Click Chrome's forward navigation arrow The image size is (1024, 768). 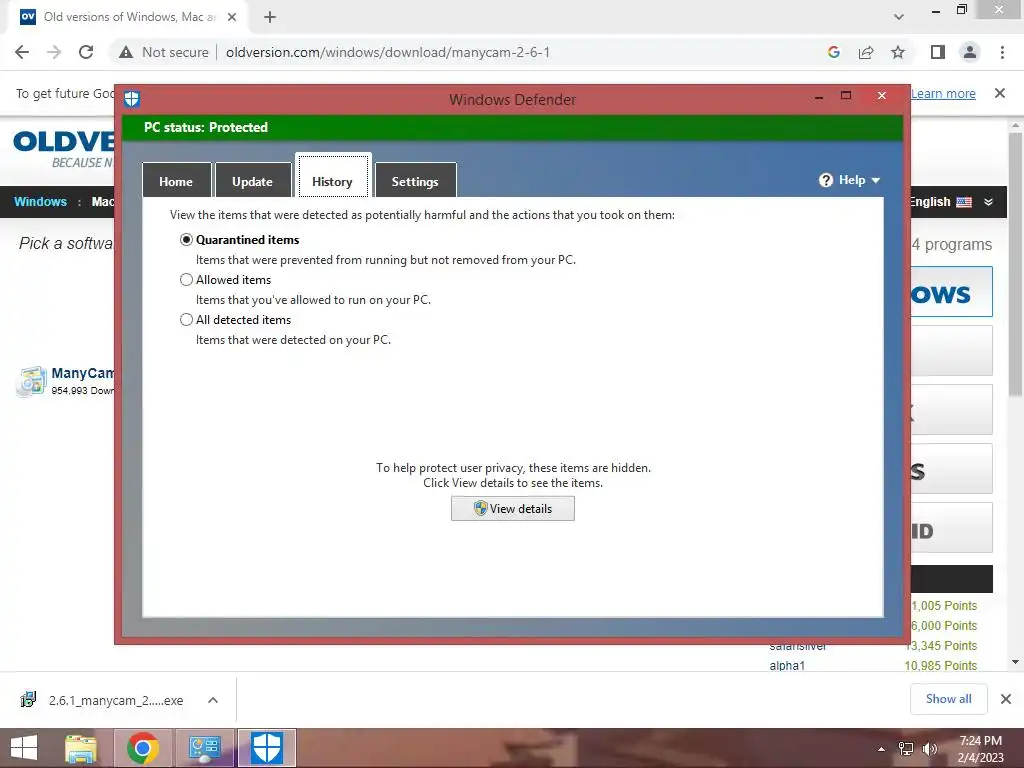tap(54, 52)
